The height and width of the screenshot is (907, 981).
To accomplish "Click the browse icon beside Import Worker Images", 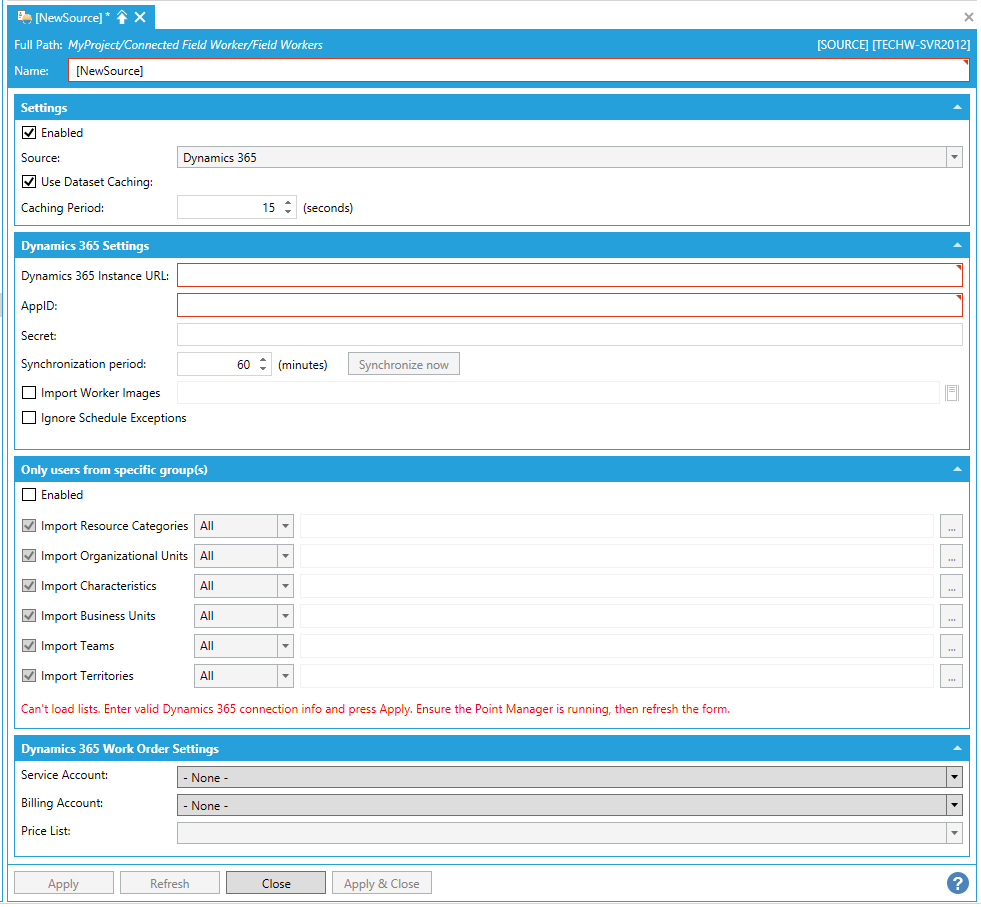I will (951, 393).
